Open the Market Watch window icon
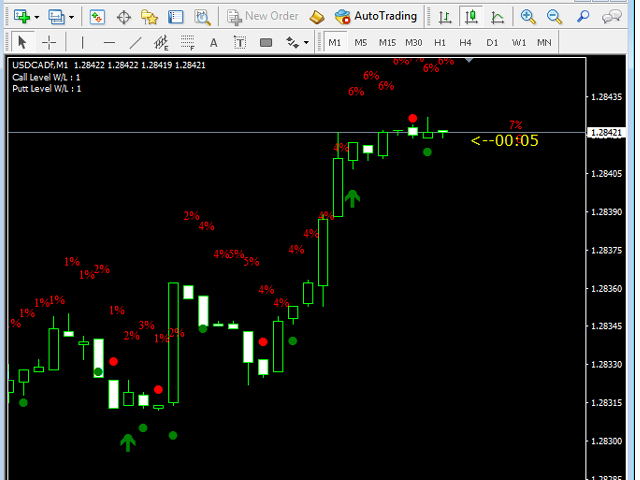640x480 pixels. [x=97, y=16]
